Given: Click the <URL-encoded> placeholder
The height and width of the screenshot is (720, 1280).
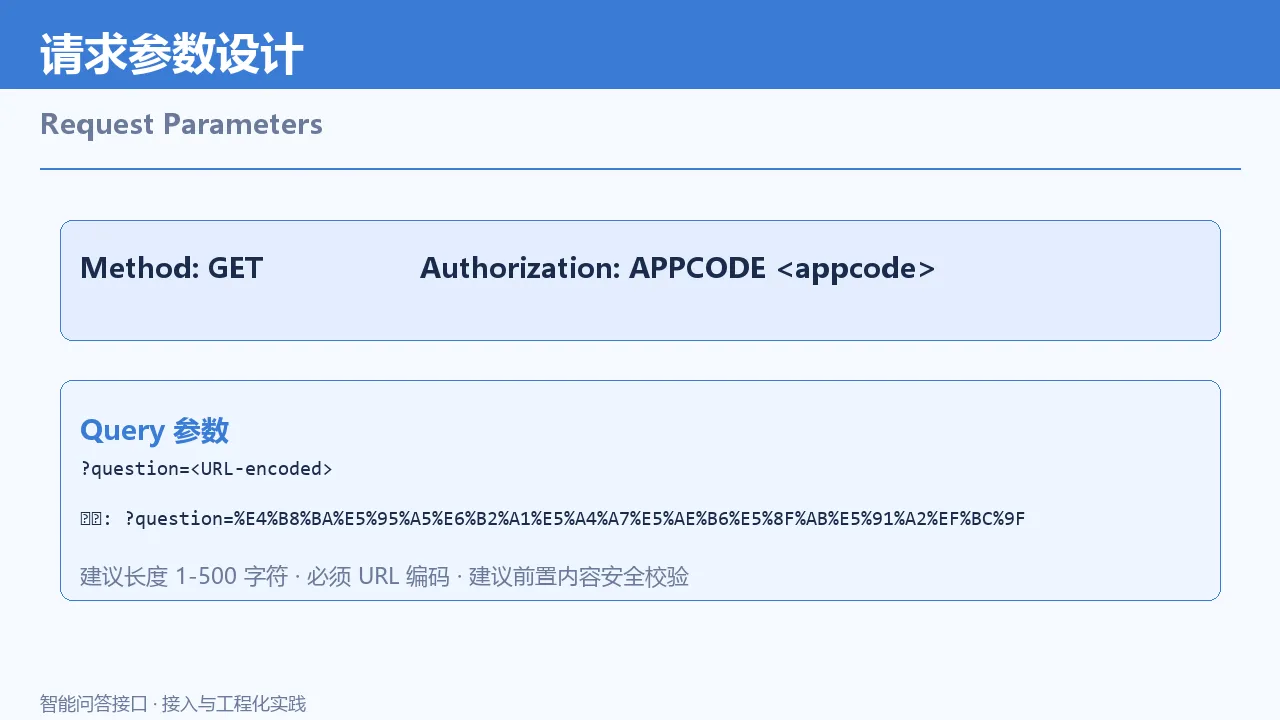Looking at the screenshot, I should coord(261,468).
